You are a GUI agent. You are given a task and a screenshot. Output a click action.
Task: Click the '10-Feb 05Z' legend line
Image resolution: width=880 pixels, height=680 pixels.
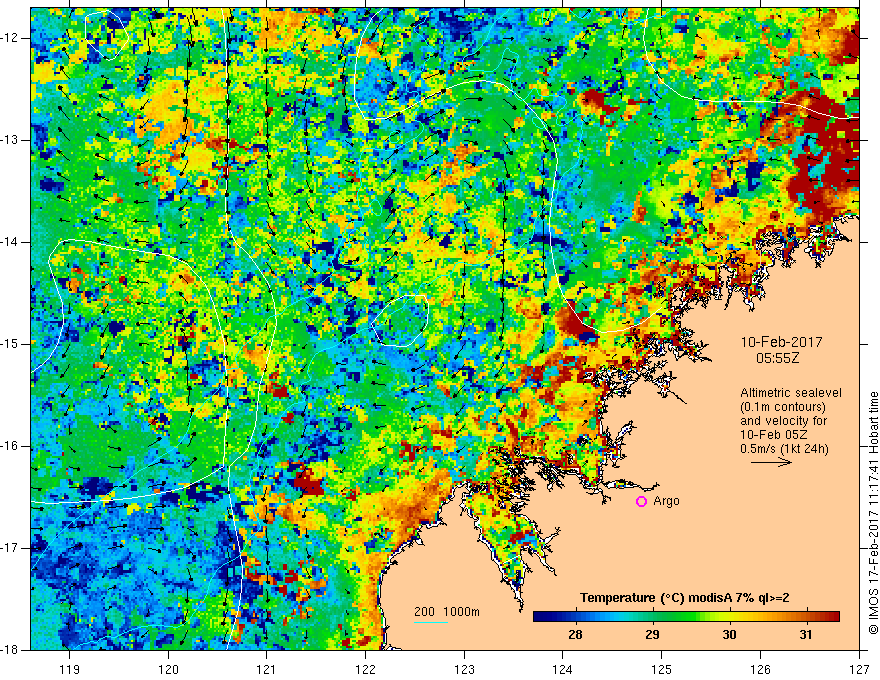776,434
